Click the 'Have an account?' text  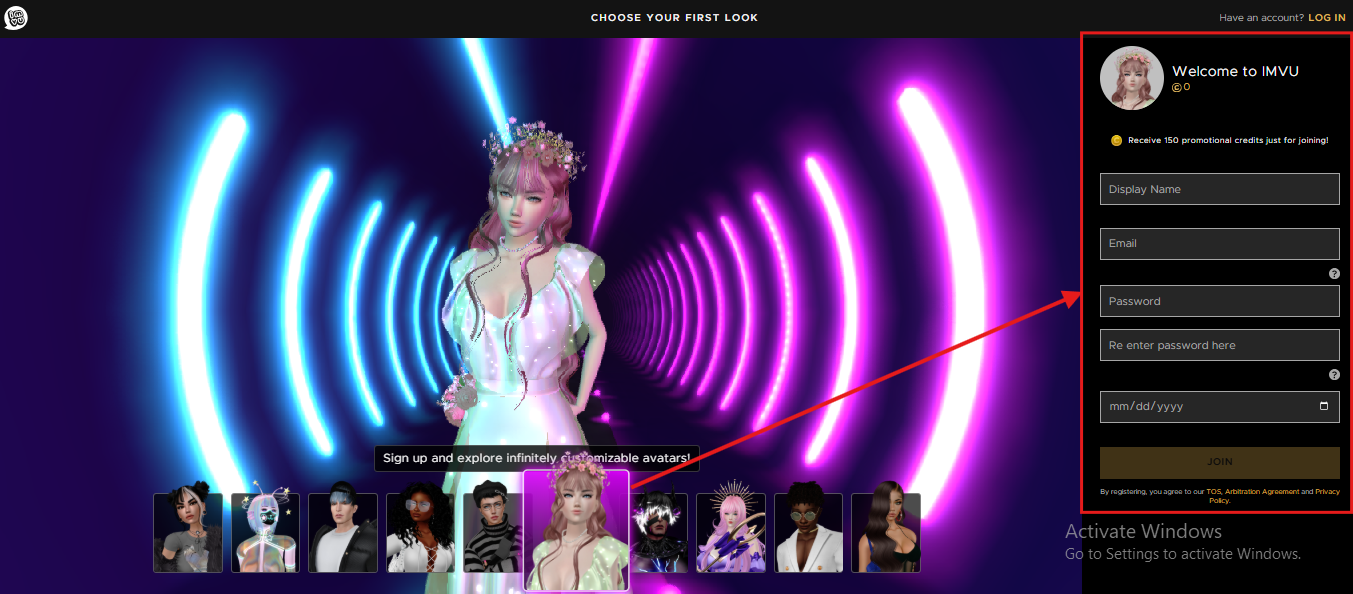point(1261,18)
